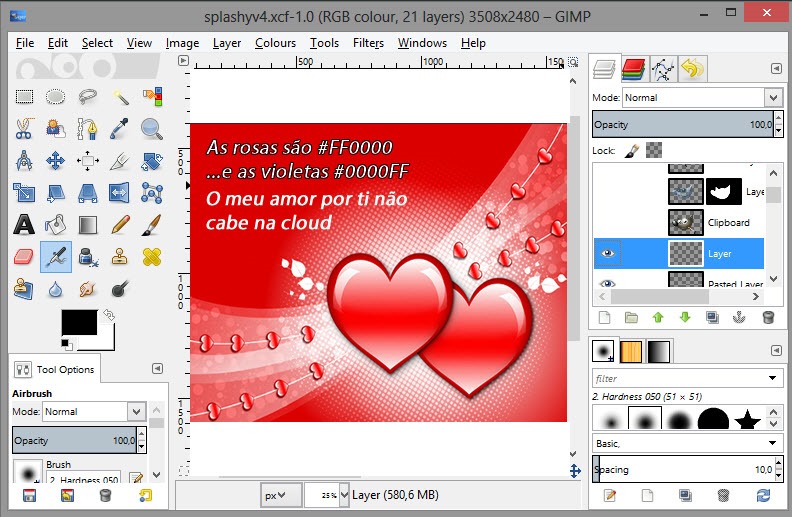The width and height of the screenshot is (792, 517).
Task: Hide the selected 'Layer' via eye icon
Action: [x=607, y=254]
